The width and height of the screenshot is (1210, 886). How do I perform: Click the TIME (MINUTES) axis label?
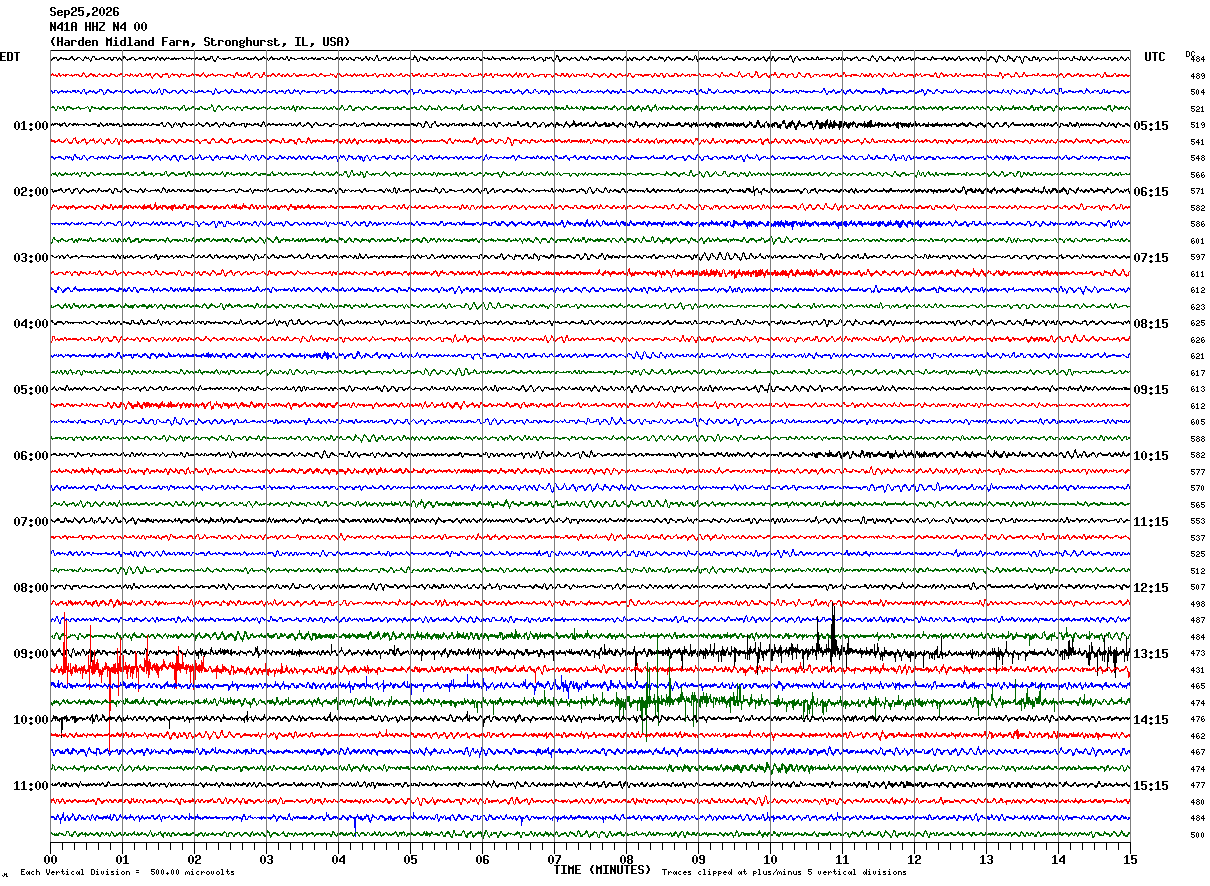pyautogui.click(x=602, y=870)
